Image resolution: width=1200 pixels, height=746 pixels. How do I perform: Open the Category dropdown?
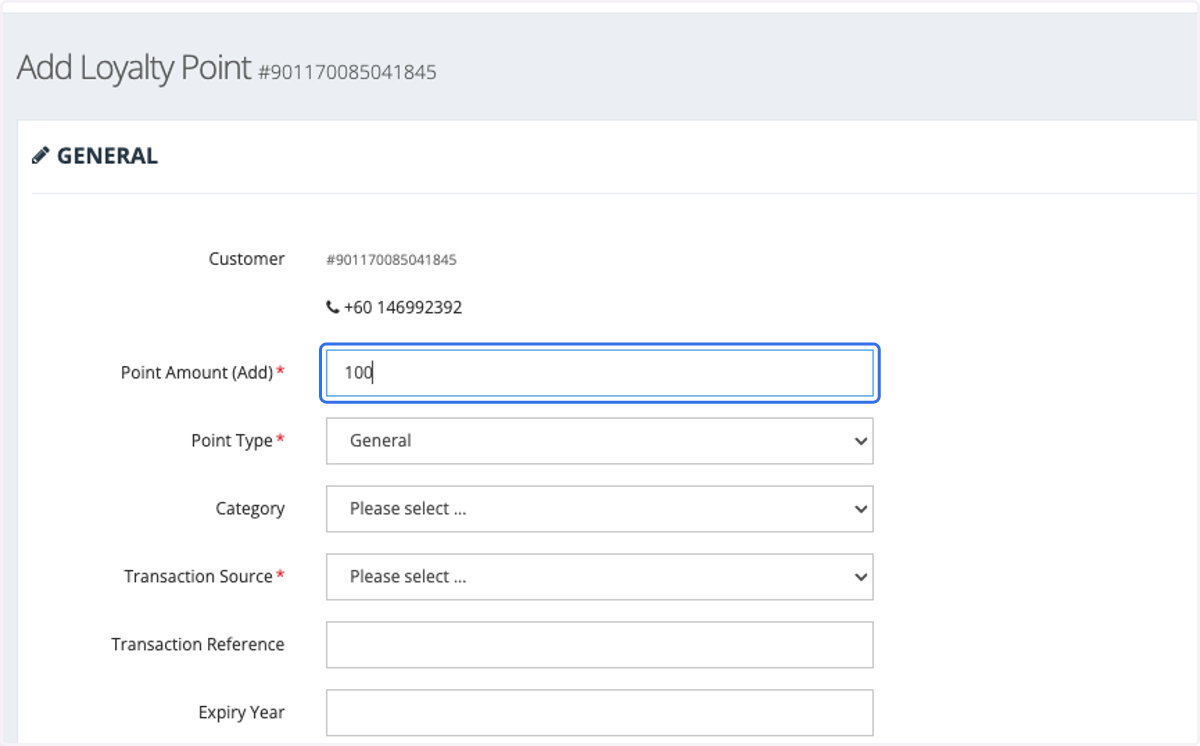[600, 509]
